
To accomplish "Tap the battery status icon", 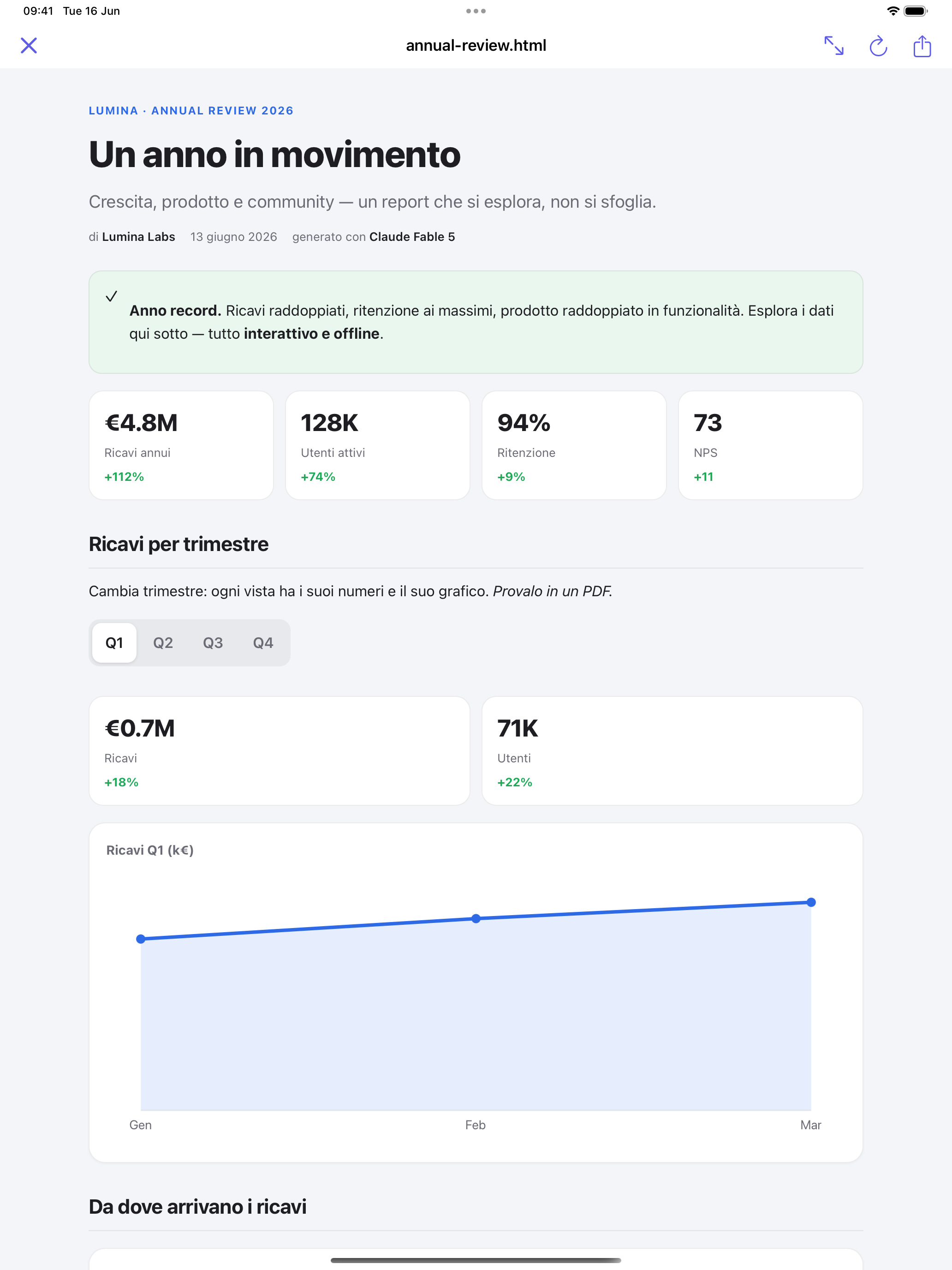I will (915, 11).
